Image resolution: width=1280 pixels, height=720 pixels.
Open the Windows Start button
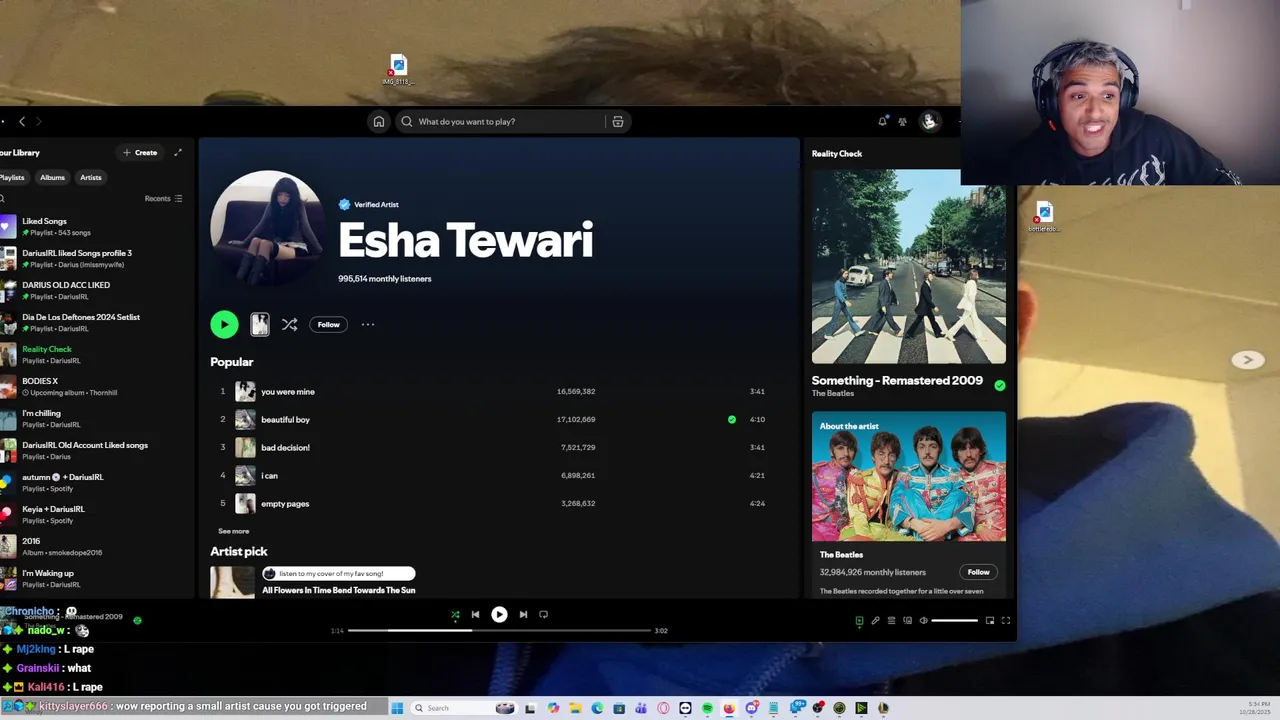397,708
